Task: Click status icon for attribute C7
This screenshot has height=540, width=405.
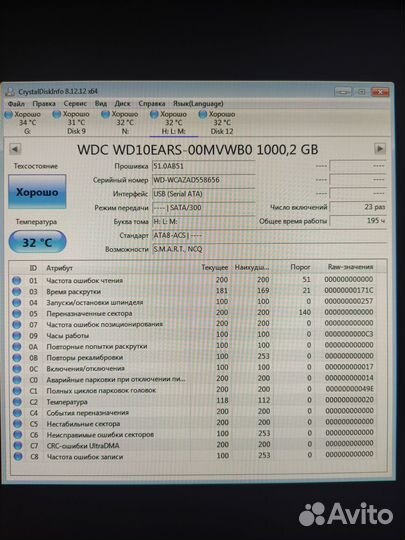Action: [17, 446]
